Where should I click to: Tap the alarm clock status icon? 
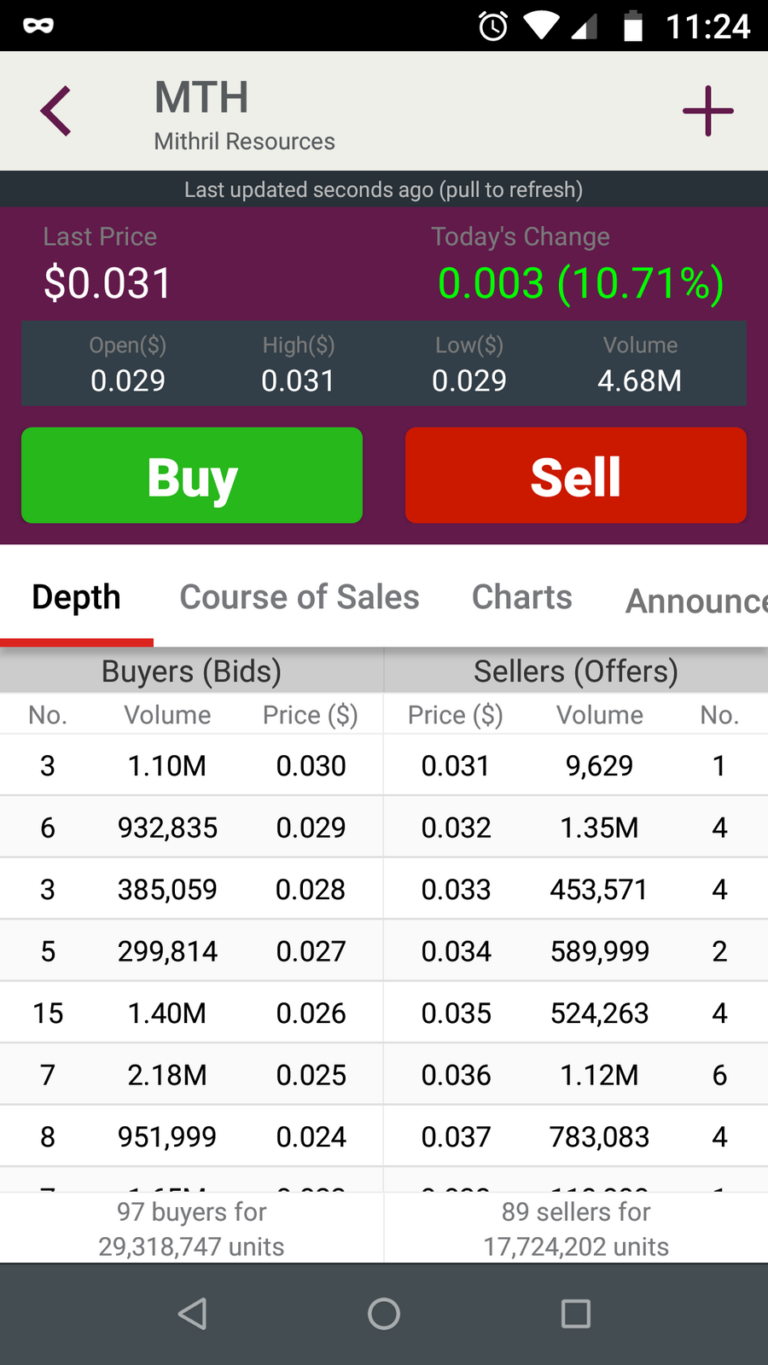coord(492,26)
